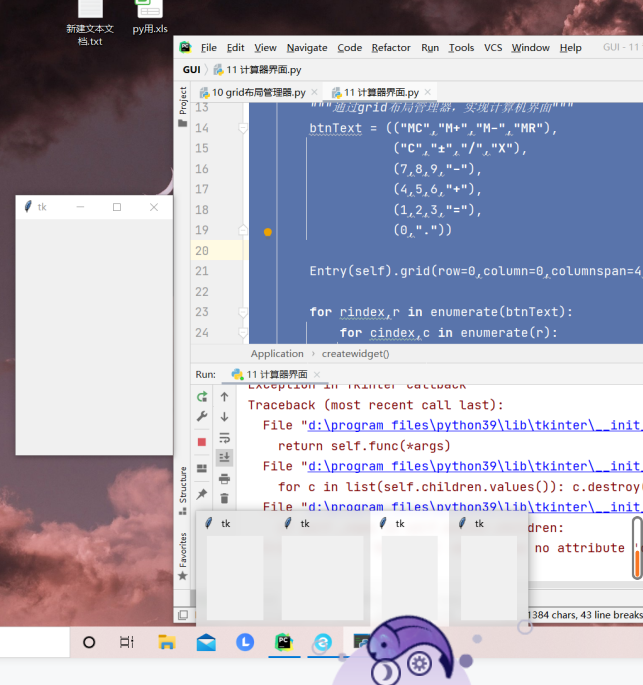Viewport: 643px width, 685px height.
Task: Open the Refactor menu
Action: click(391, 48)
